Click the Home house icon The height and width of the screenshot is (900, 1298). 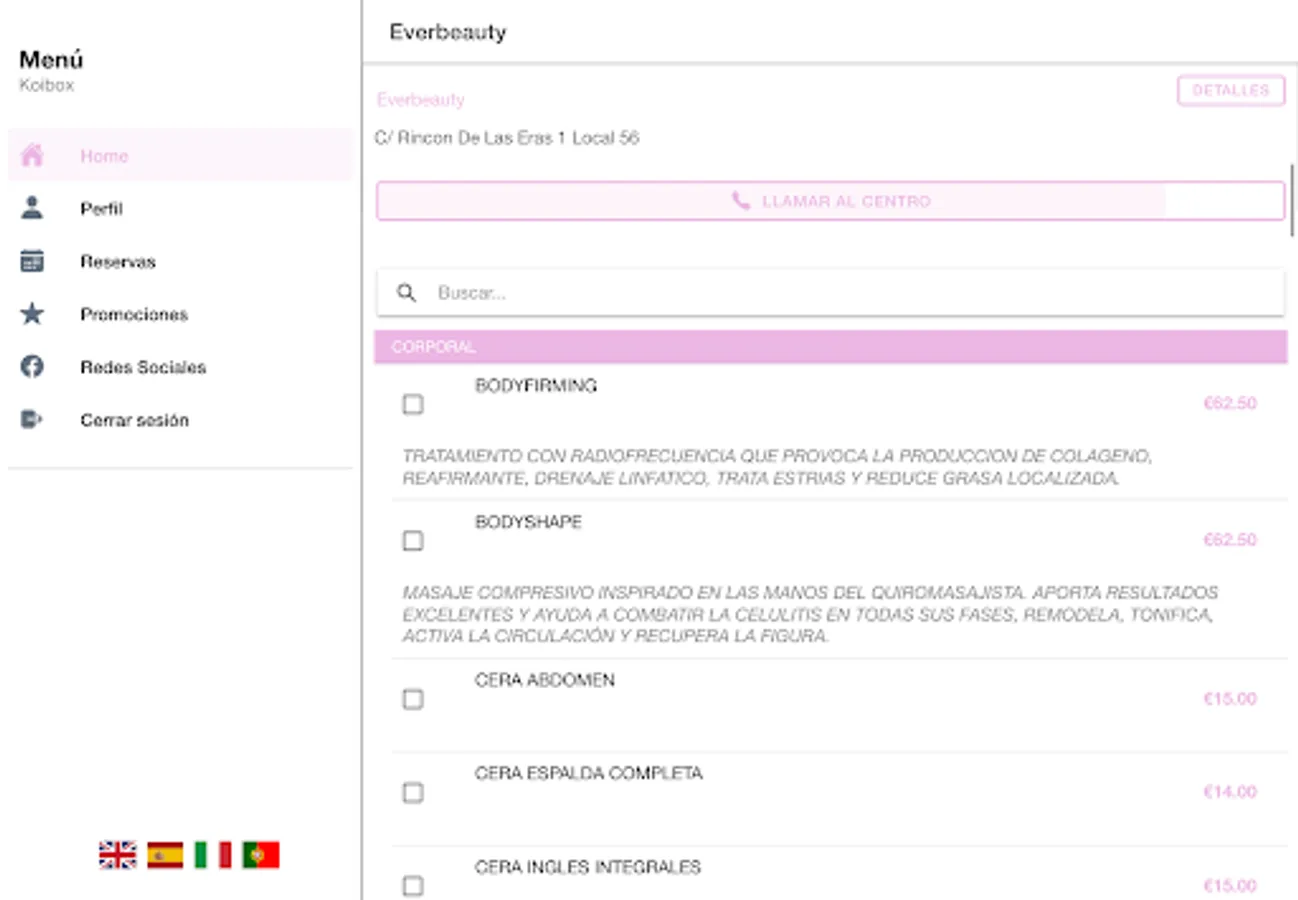tap(32, 156)
